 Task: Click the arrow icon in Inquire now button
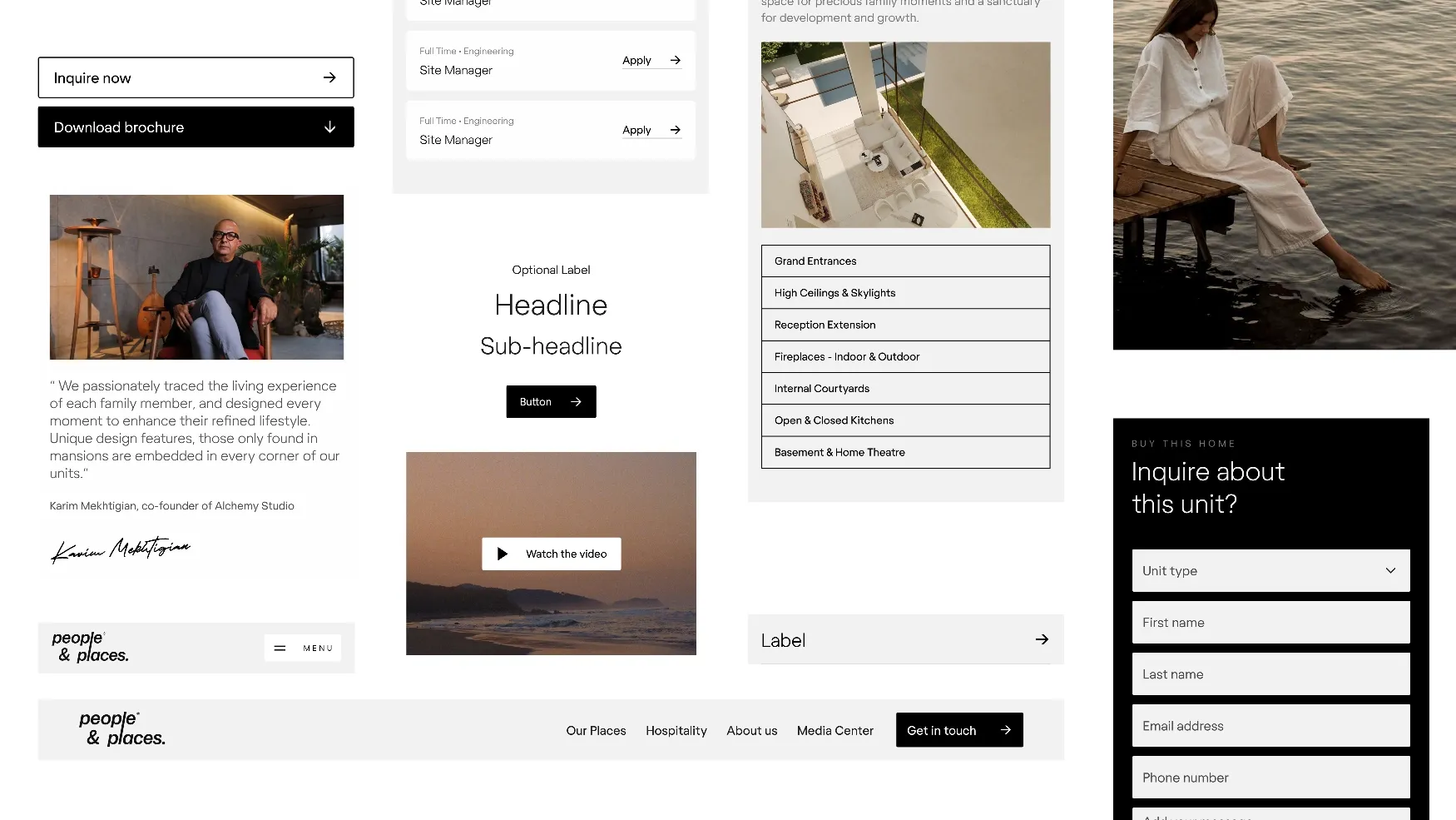[329, 77]
